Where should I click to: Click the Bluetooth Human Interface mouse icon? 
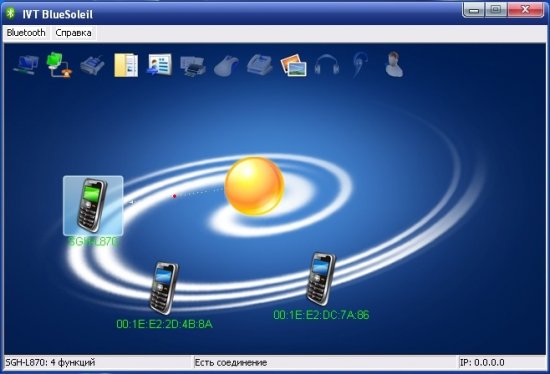pyautogui.click(x=226, y=66)
